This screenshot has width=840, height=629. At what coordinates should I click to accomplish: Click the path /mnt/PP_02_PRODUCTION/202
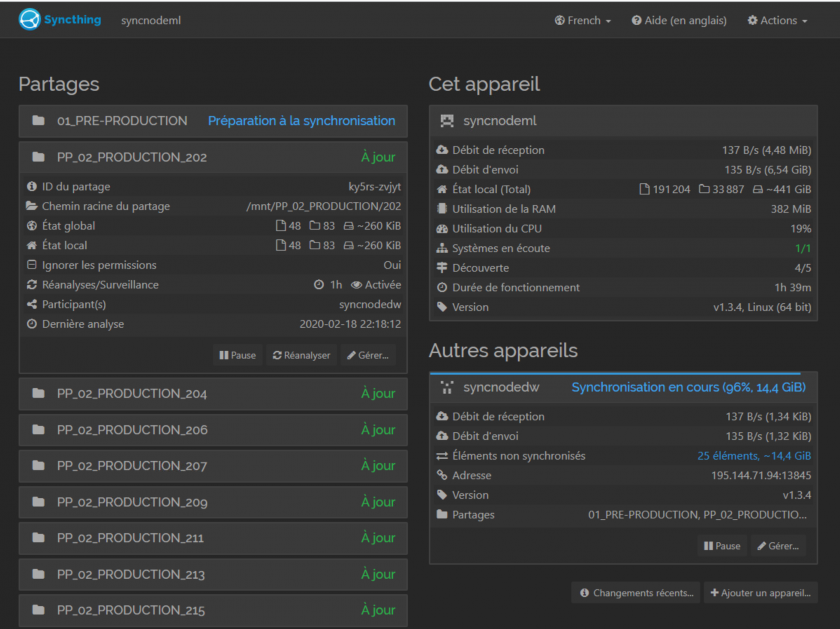point(324,206)
